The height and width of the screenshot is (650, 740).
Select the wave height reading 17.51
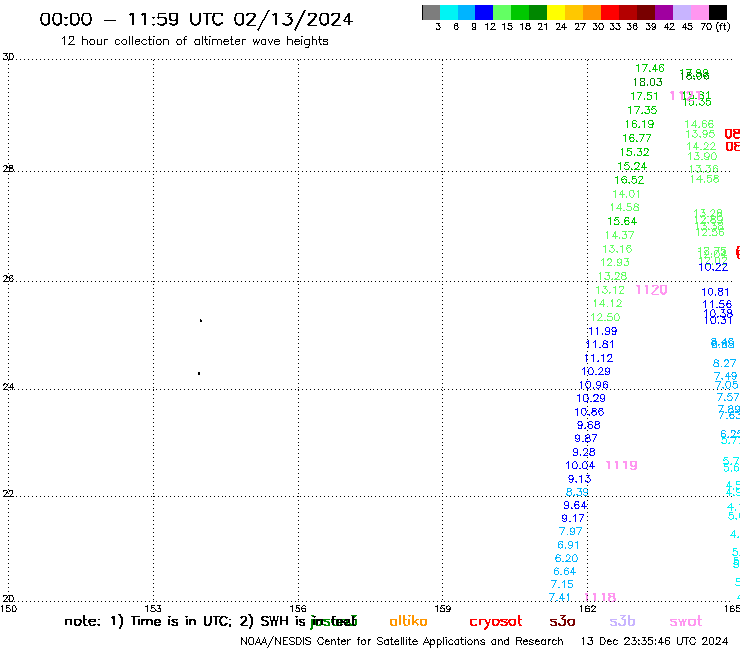tap(644, 96)
